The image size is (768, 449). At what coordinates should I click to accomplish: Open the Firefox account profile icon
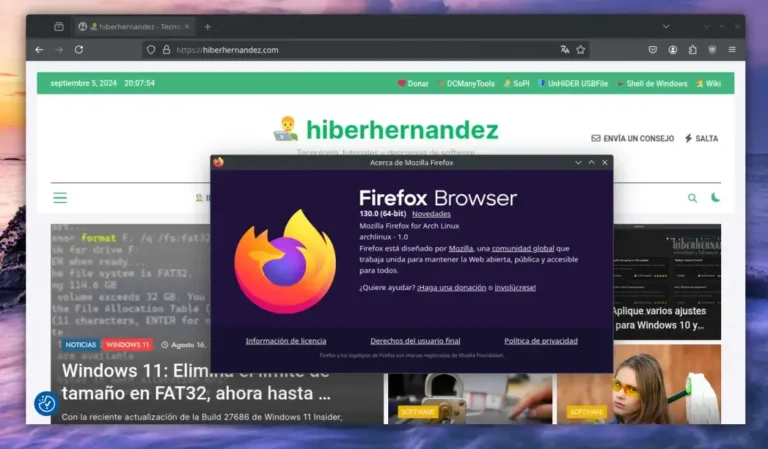point(673,49)
